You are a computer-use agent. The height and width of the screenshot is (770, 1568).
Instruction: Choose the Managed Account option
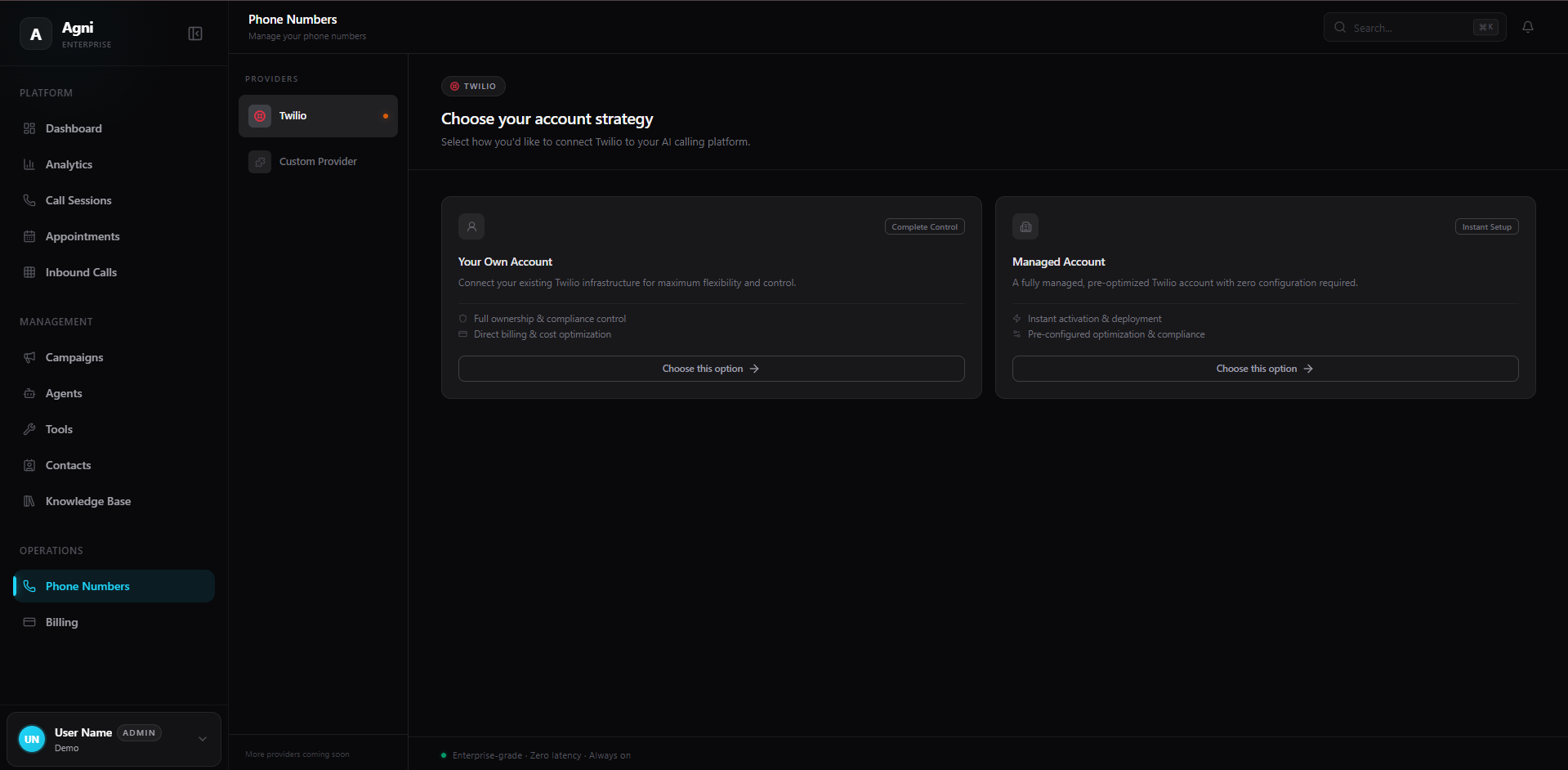click(1265, 369)
